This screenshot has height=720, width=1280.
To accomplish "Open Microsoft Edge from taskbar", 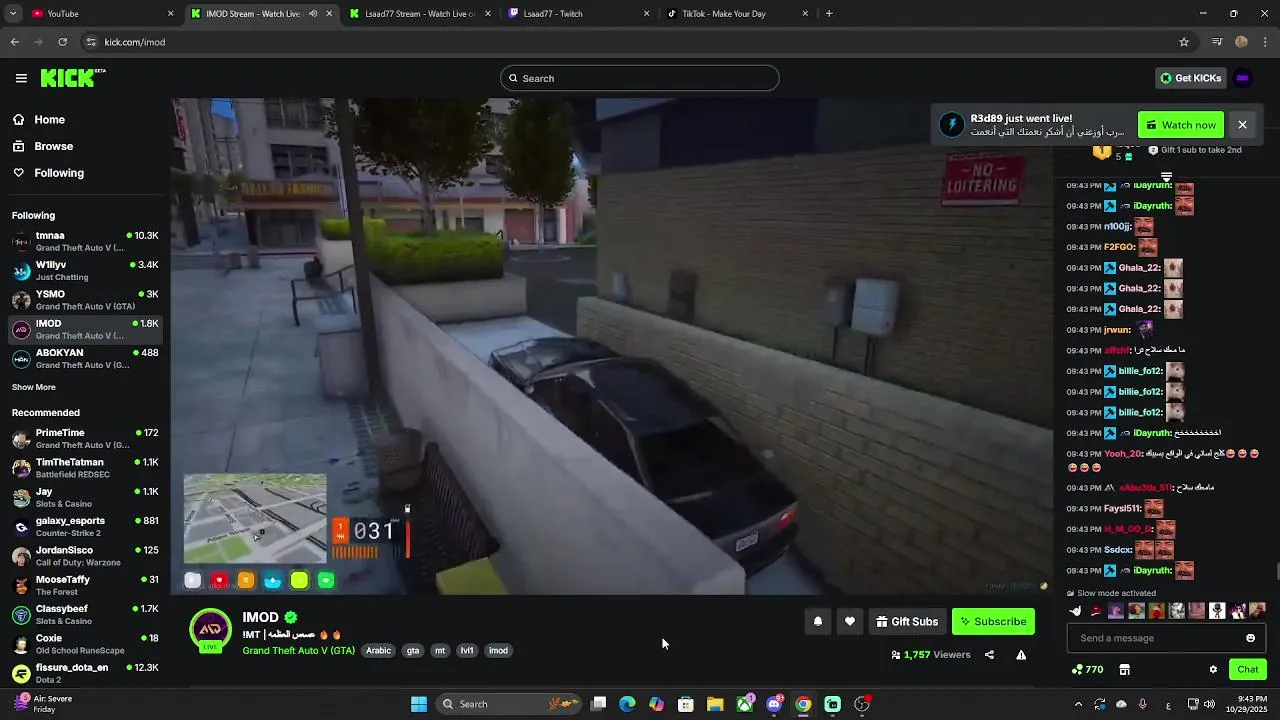I will point(627,704).
